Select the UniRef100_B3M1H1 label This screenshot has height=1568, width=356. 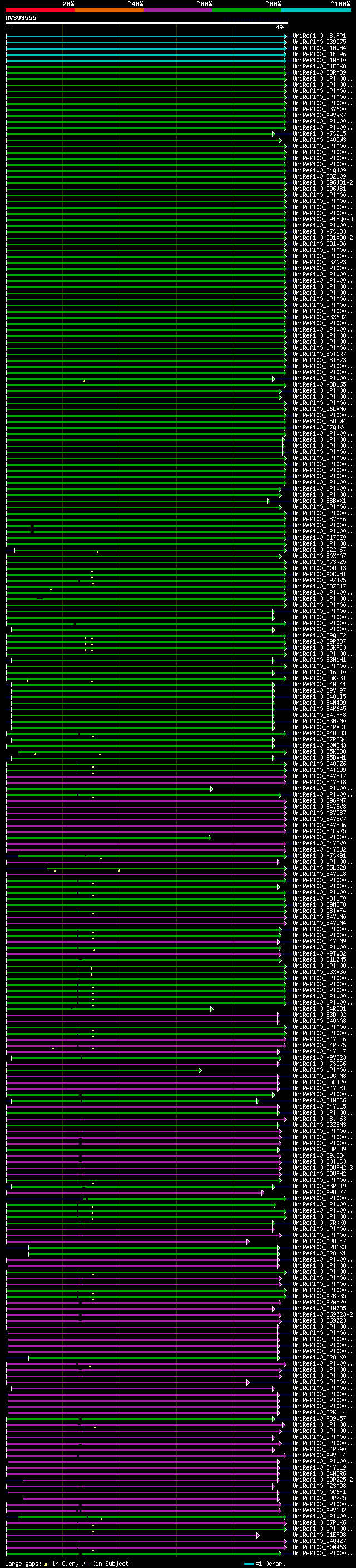(319, 660)
